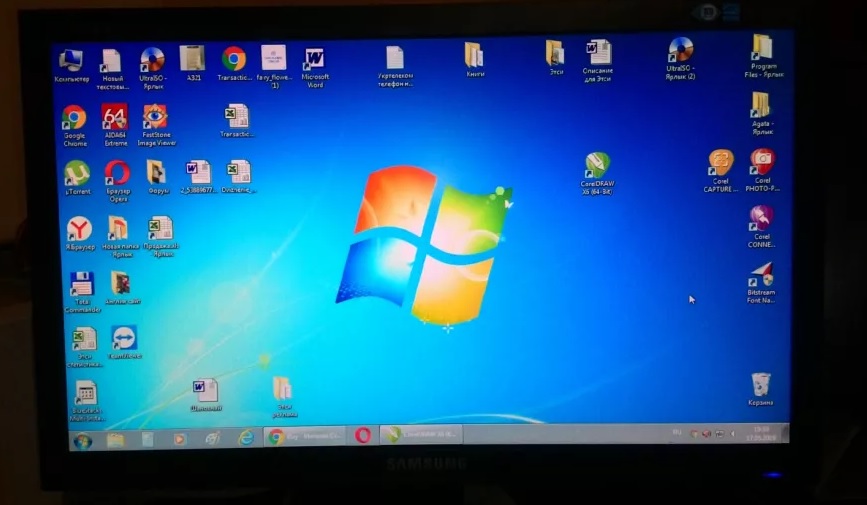This screenshot has width=867, height=505.
Task: Open the Dviznenie_ Excel file
Action: tap(239, 176)
